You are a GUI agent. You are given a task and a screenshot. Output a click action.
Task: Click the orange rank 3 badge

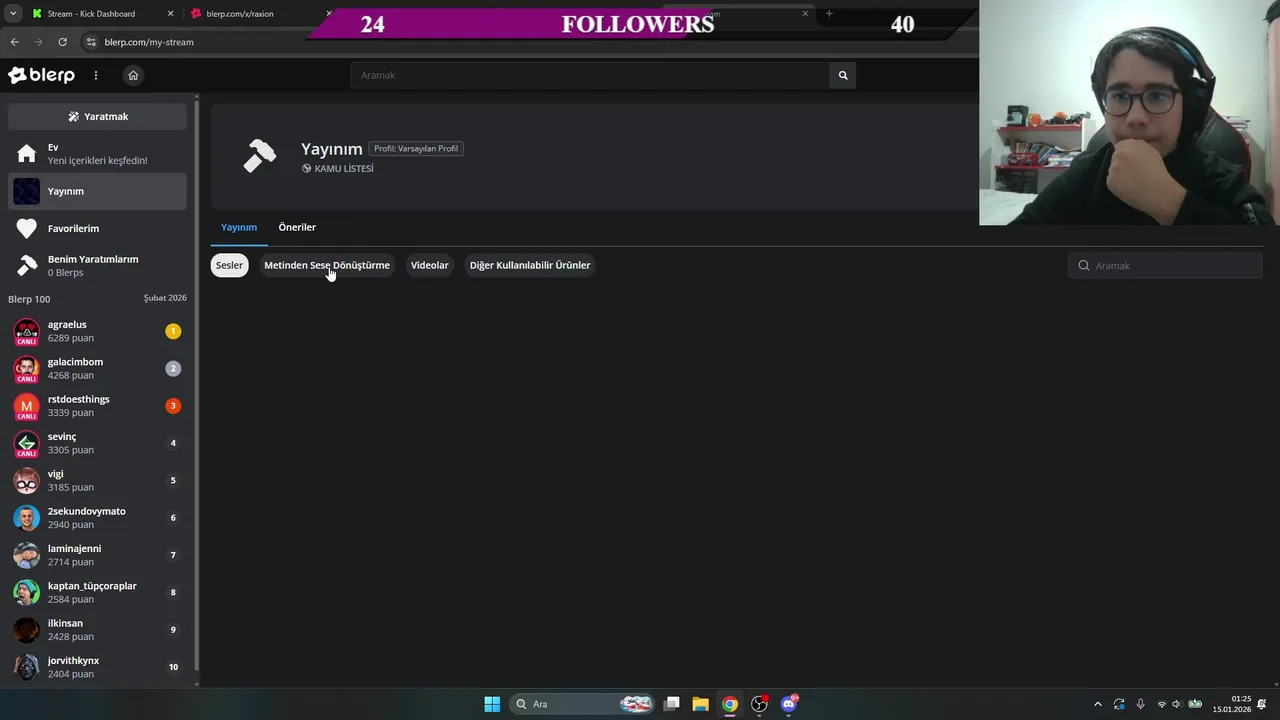pos(173,406)
